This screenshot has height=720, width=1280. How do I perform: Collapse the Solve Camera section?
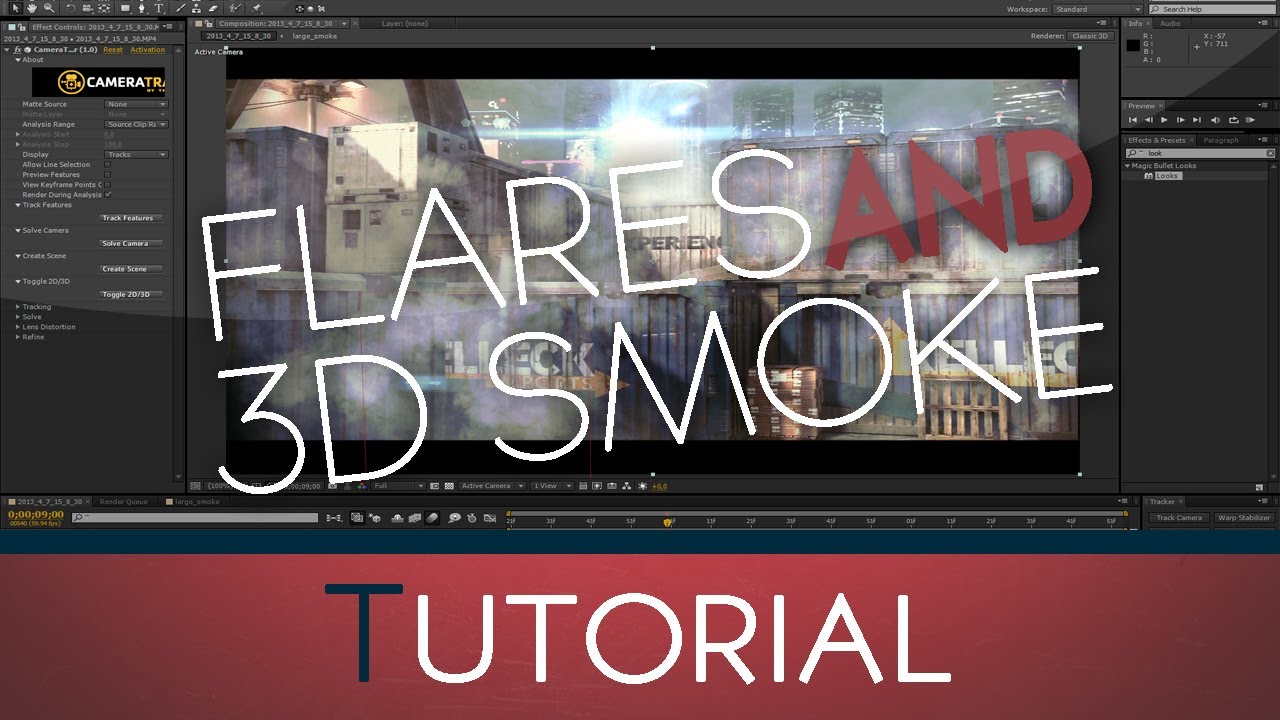pos(18,230)
